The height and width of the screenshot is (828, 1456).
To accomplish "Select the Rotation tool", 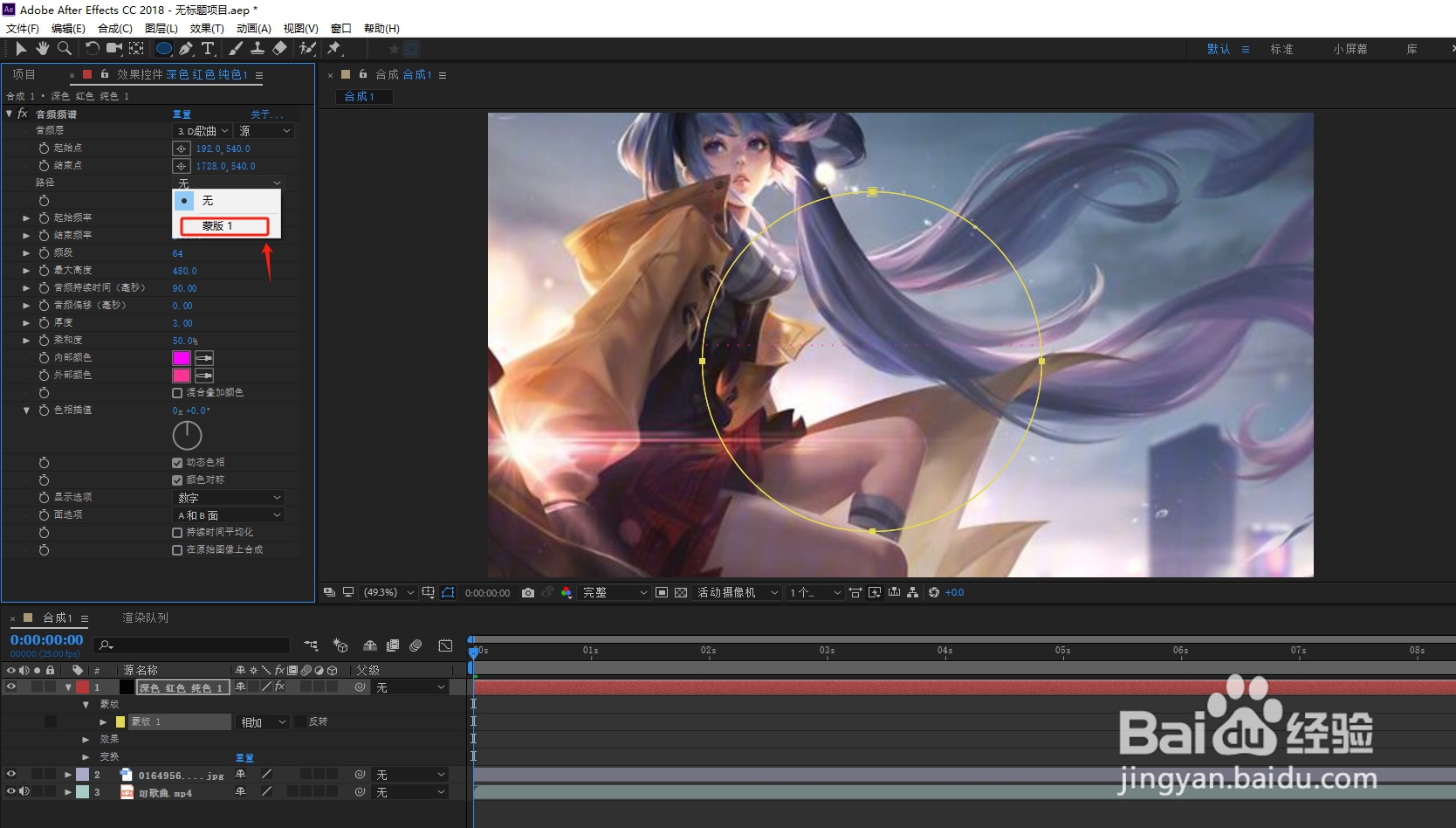I will (x=92, y=49).
